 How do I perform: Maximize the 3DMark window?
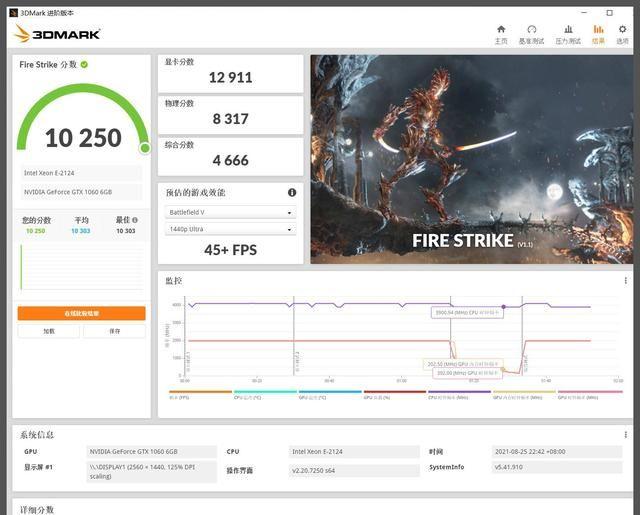click(x=609, y=13)
